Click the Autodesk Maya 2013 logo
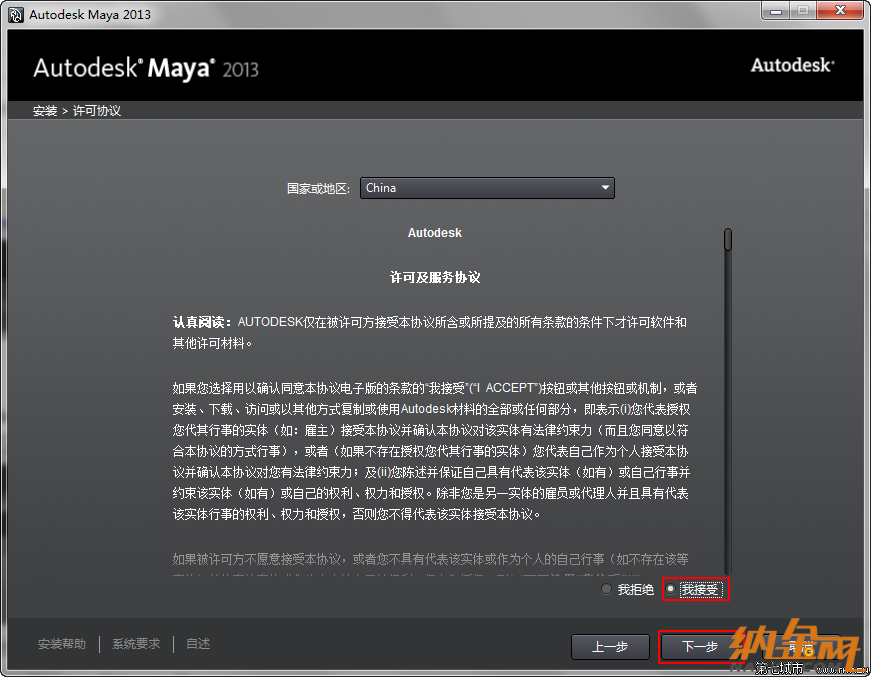The height and width of the screenshot is (677, 871). tap(146, 68)
